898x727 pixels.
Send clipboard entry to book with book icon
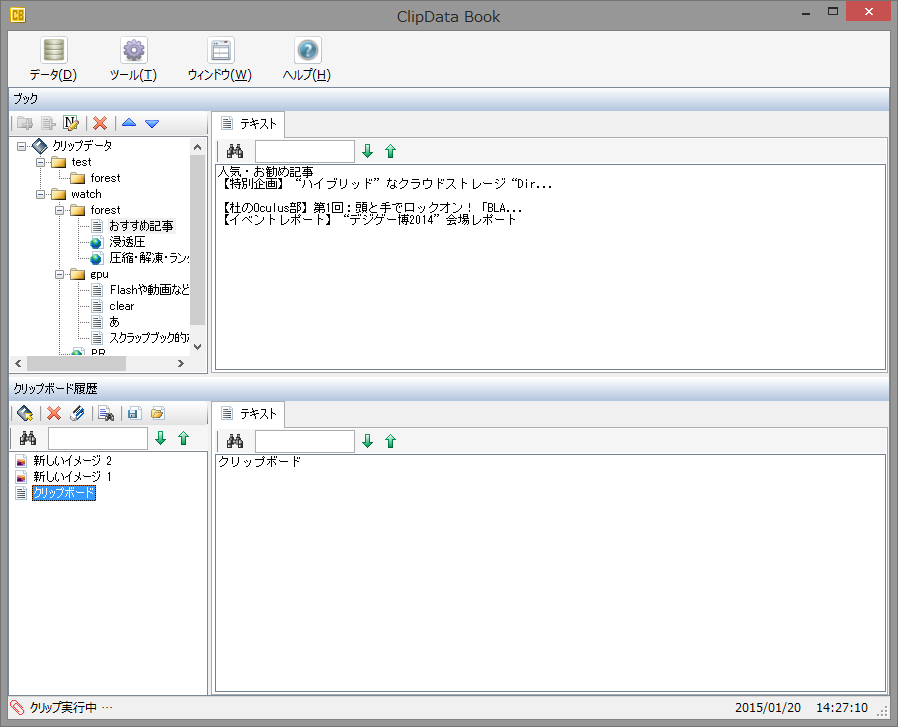(24, 413)
